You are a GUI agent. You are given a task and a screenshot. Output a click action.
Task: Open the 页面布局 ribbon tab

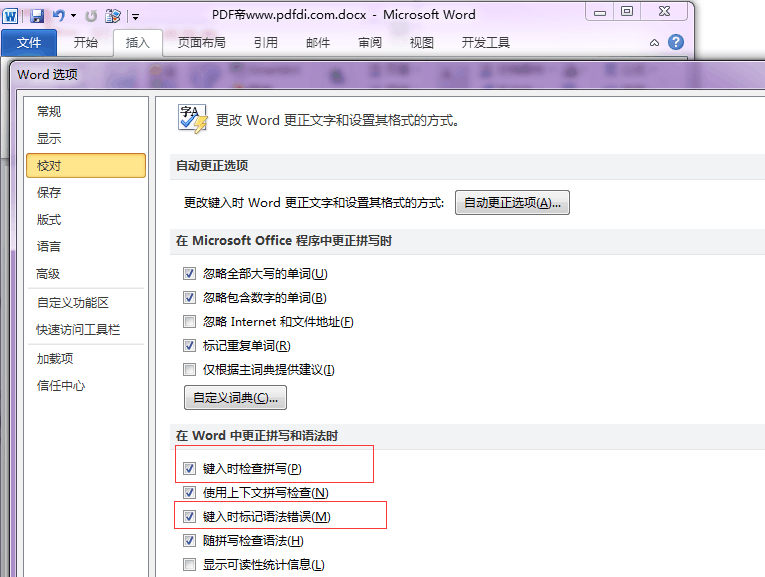pos(201,43)
